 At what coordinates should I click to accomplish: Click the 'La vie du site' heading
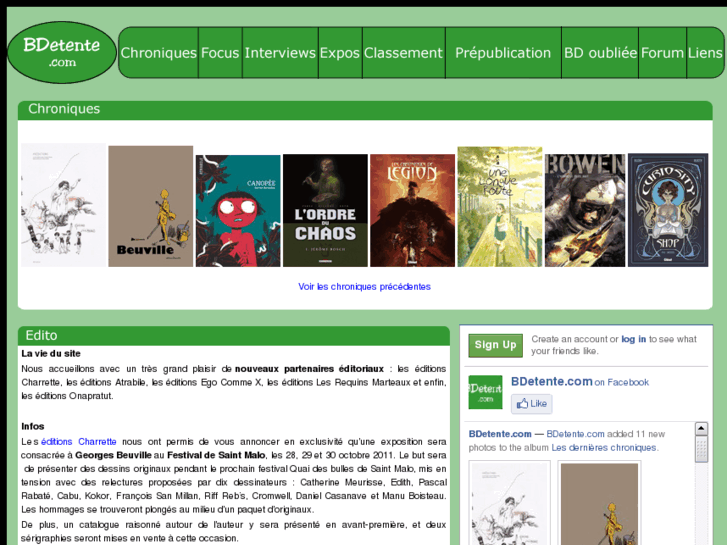51,353
